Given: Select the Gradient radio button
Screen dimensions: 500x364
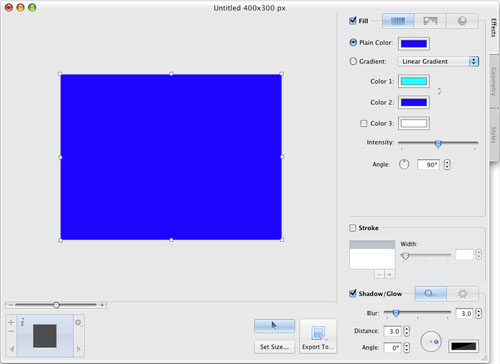Looking at the screenshot, I should 353,61.
